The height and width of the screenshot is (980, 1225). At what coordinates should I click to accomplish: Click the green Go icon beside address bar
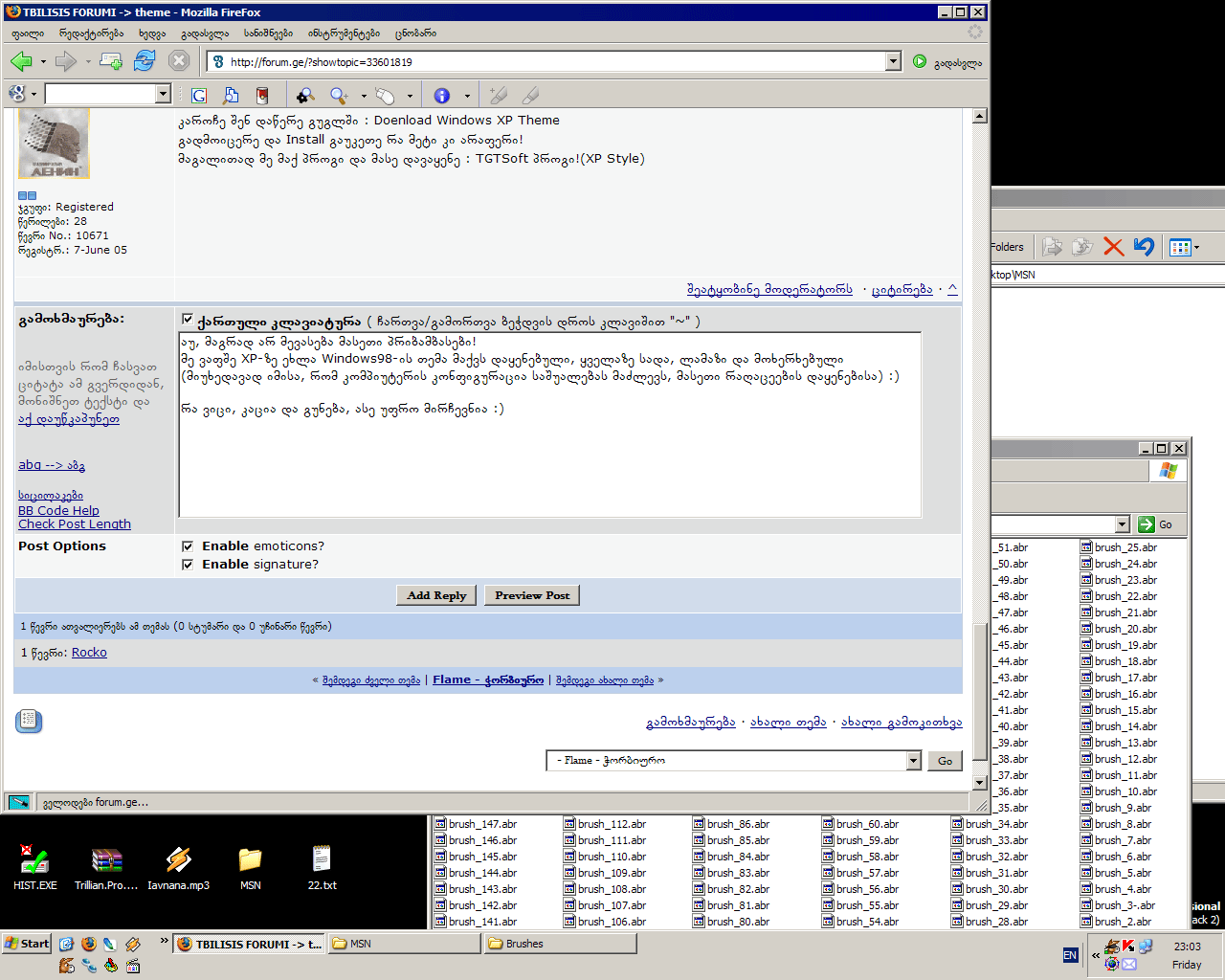[920, 61]
